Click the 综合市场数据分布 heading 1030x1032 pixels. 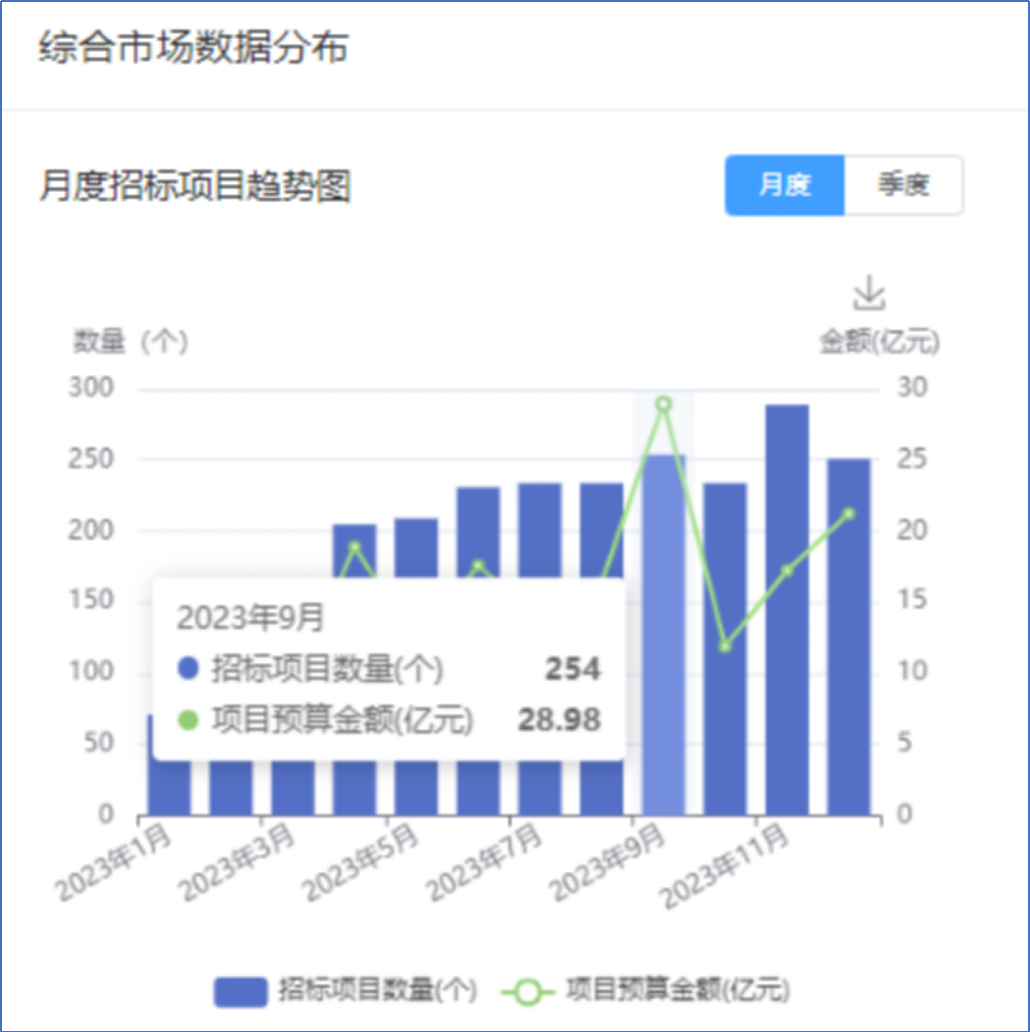(193, 47)
